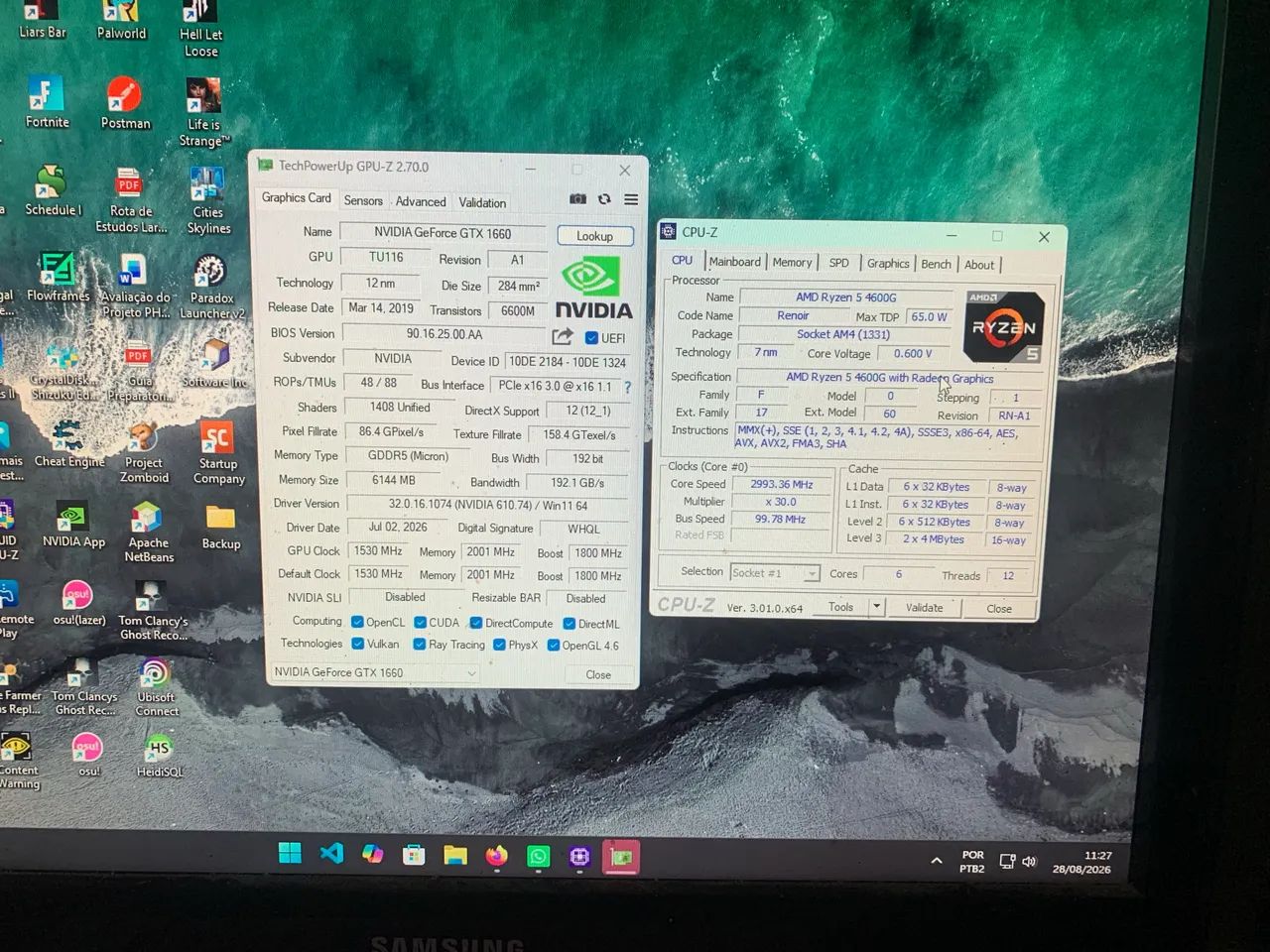Open the Socket #1 selection dropdown in CPU-Z
Screen dimensions: 1270x952
812,573
